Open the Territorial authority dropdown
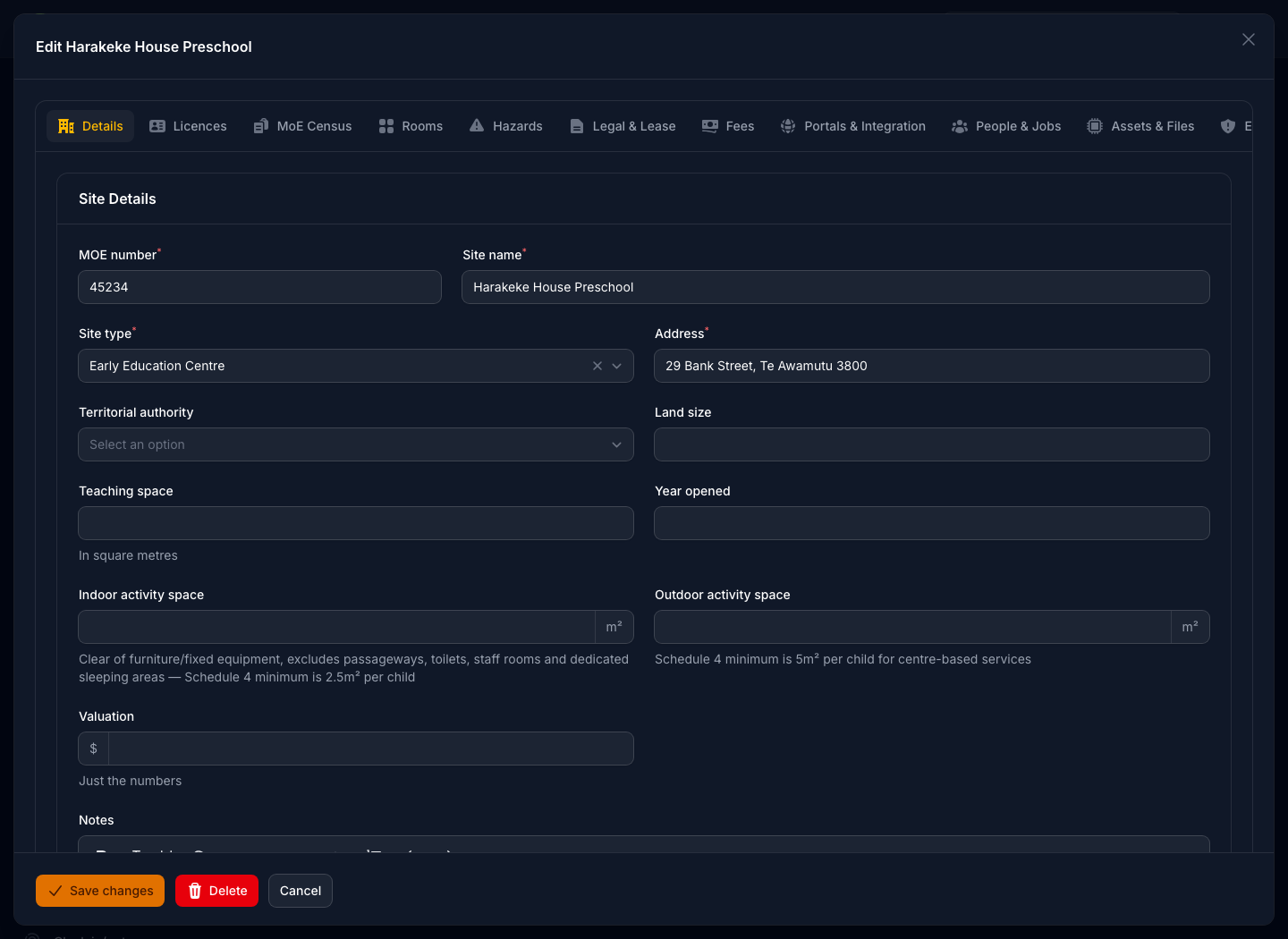 pyautogui.click(x=356, y=444)
